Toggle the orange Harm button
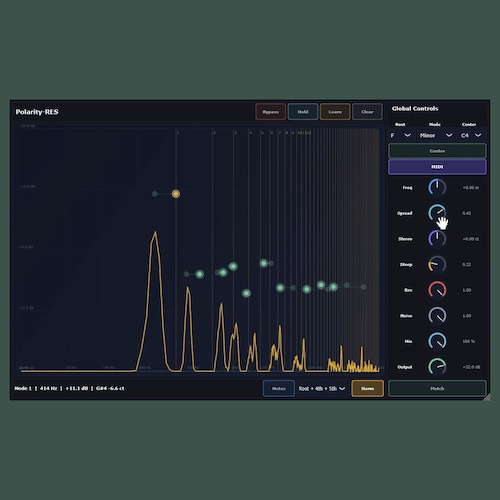 click(367, 388)
